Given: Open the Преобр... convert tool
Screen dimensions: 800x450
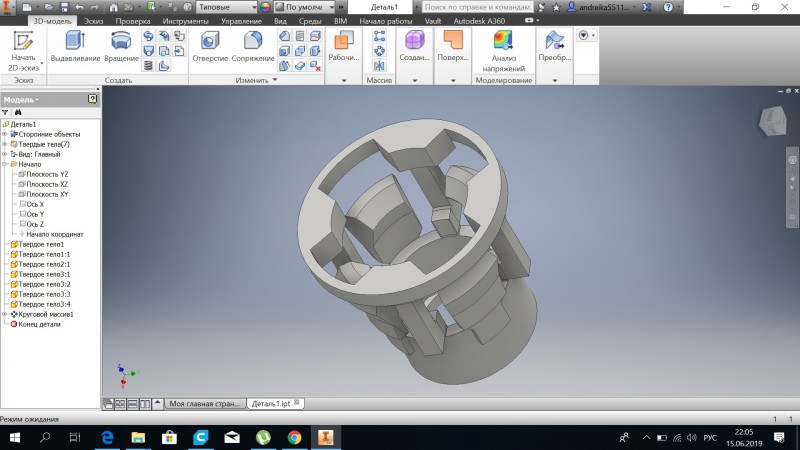Looking at the screenshot, I should click(x=555, y=46).
